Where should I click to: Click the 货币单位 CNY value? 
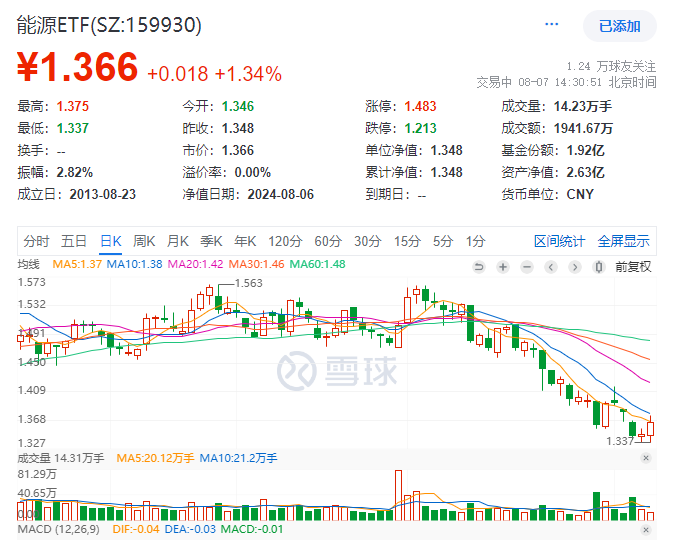580,194
